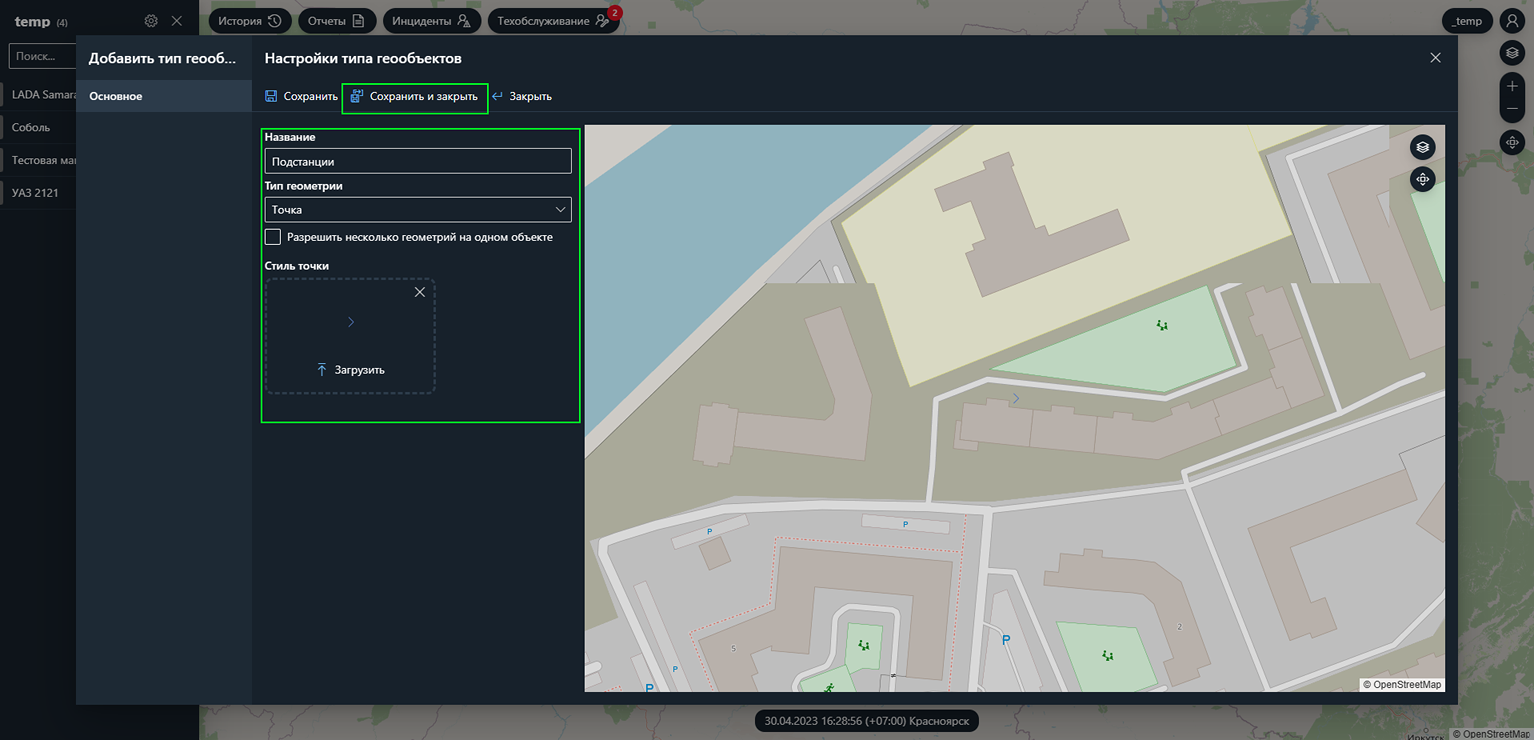Select УАЗ 2121 in the vehicle list
Viewport: 1534px width, 740px height.
(35, 192)
